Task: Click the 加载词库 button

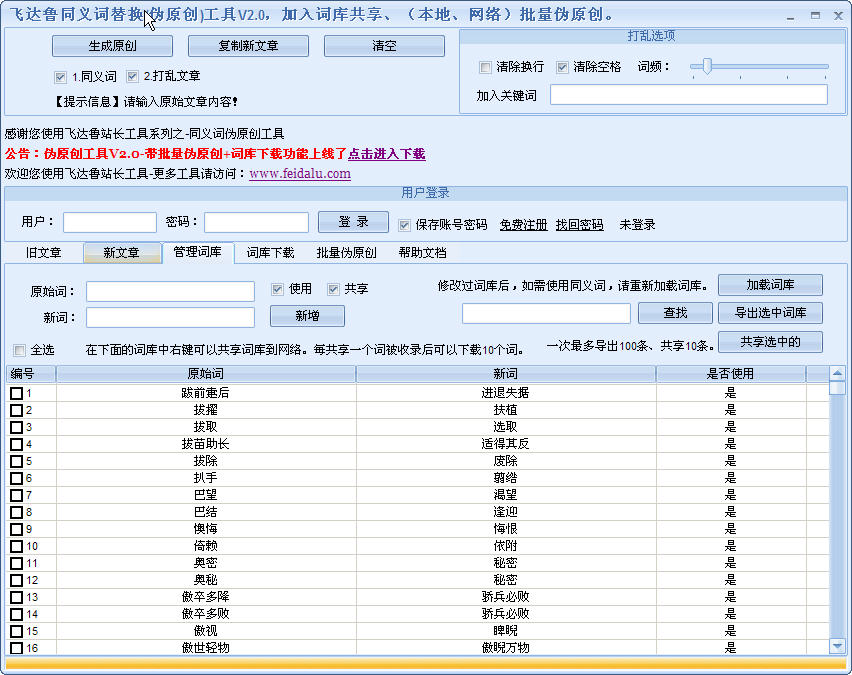Action: tap(770, 285)
